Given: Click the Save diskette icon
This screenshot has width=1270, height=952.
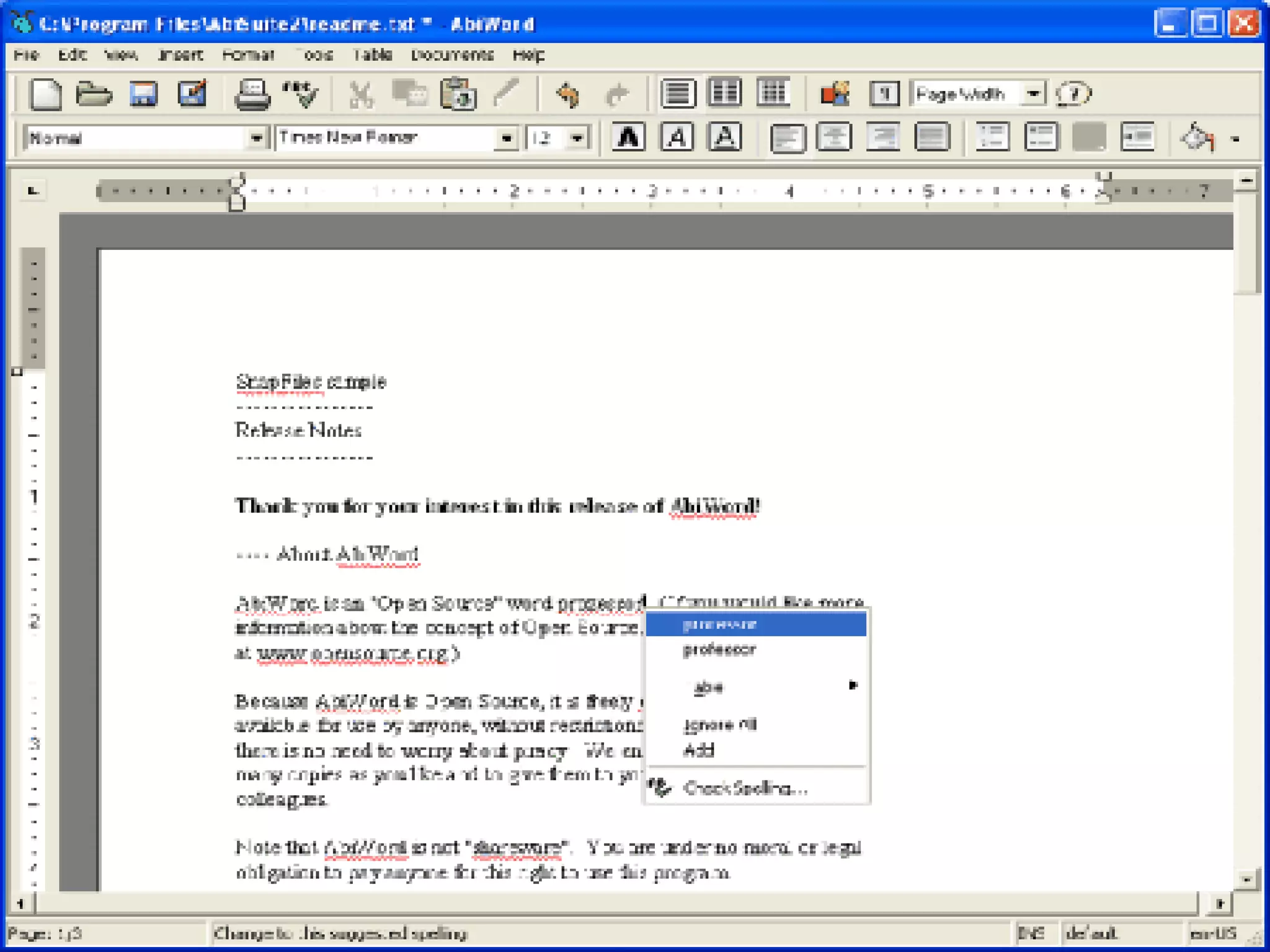Looking at the screenshot, I should (x=143, y=95).
